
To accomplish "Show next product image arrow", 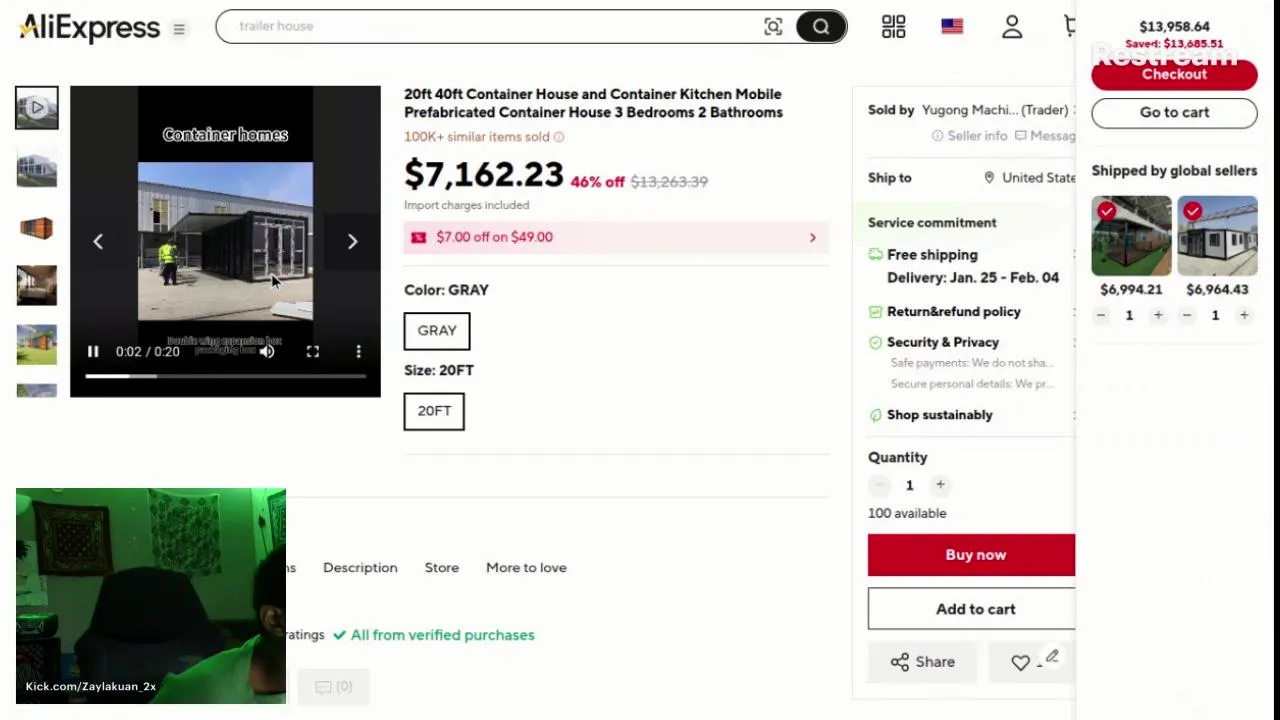I will point(352,241).
